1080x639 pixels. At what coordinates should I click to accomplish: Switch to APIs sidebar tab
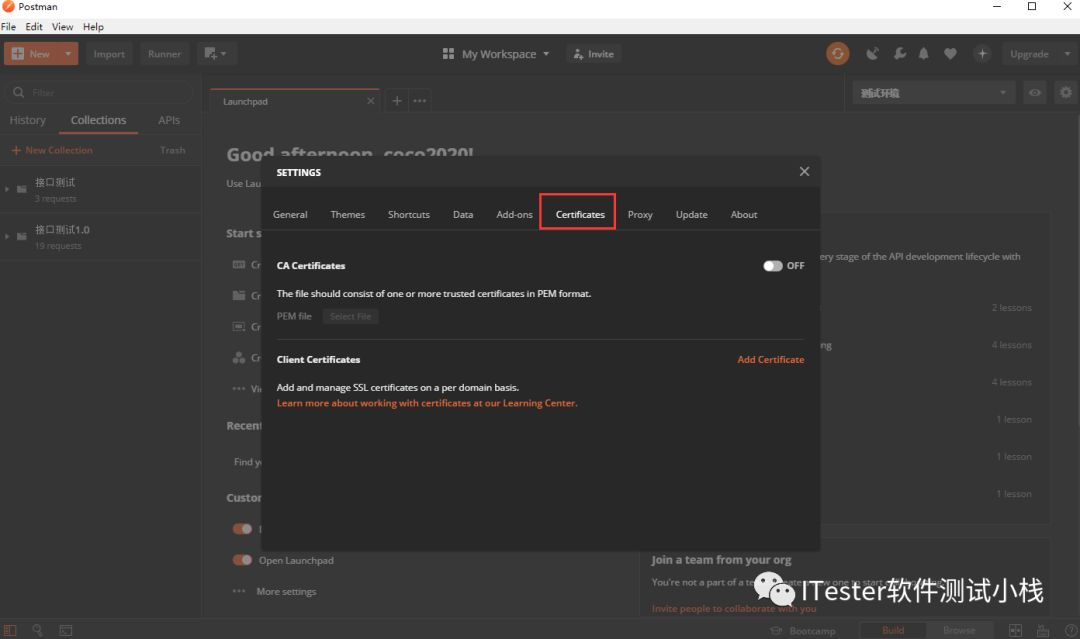pyautogui.click(x=169, y=120)
